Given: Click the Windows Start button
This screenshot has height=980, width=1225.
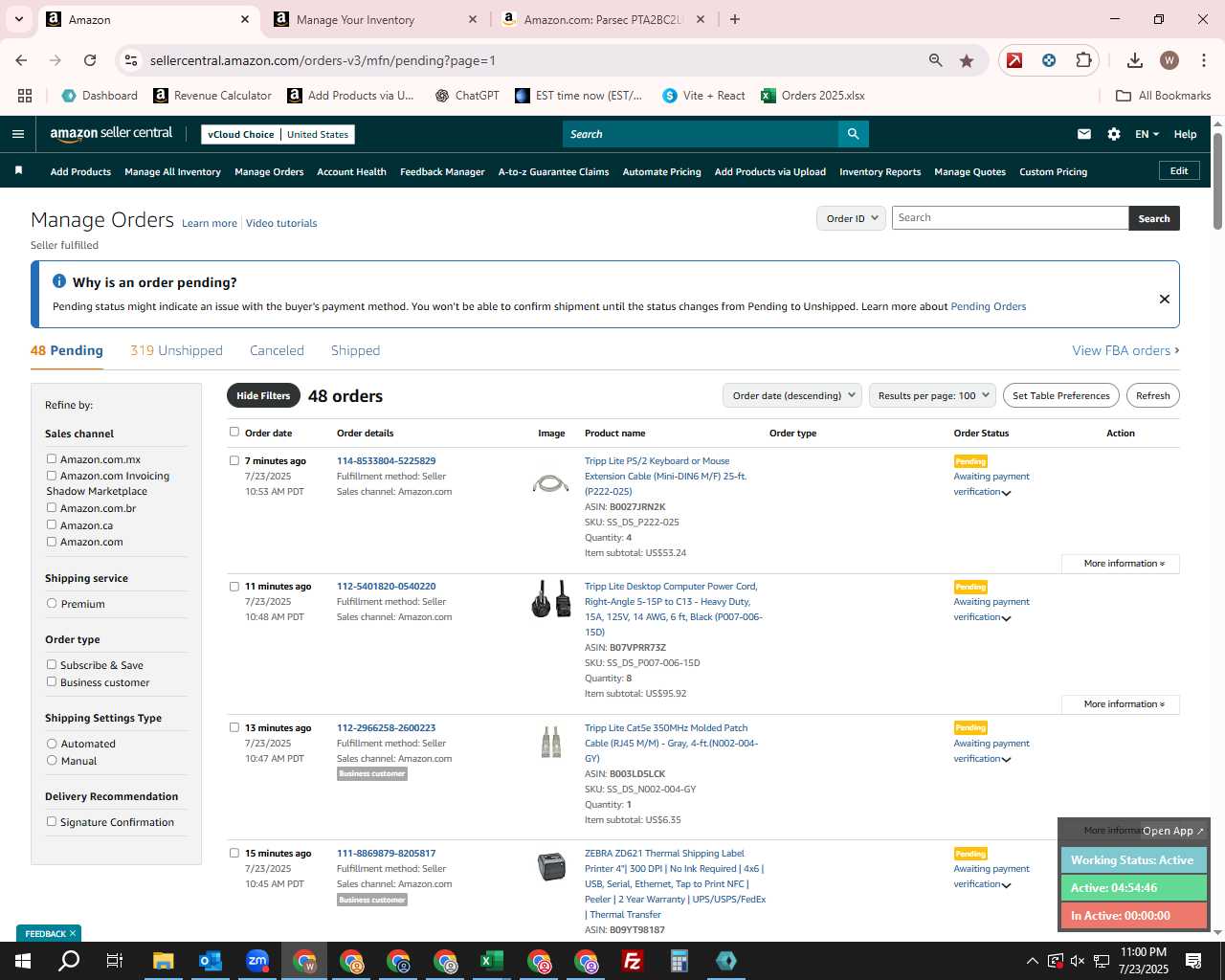Looking at the screenshot, I should (23, 961).
